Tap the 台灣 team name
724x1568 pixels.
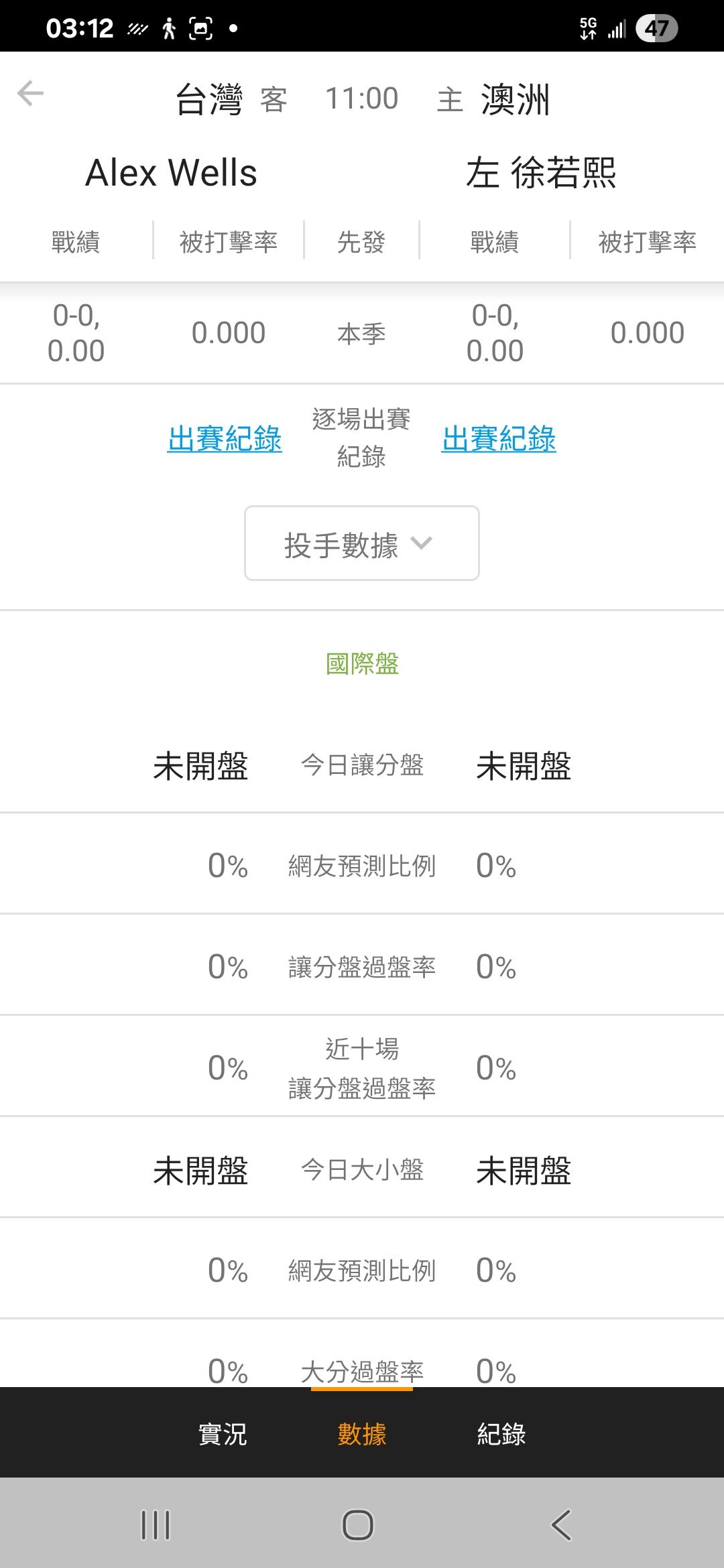pos(208,100)
